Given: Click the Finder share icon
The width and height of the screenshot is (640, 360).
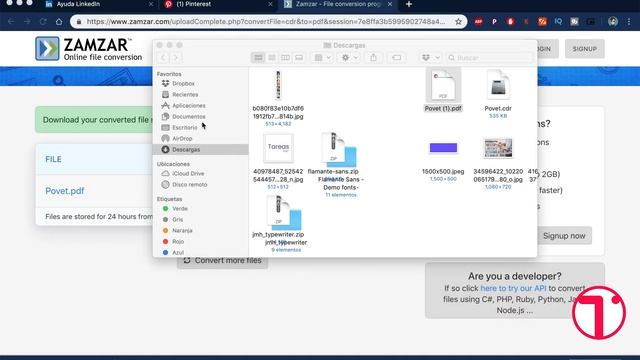Looking at the screenshot, I should click(x=373, y=58).
